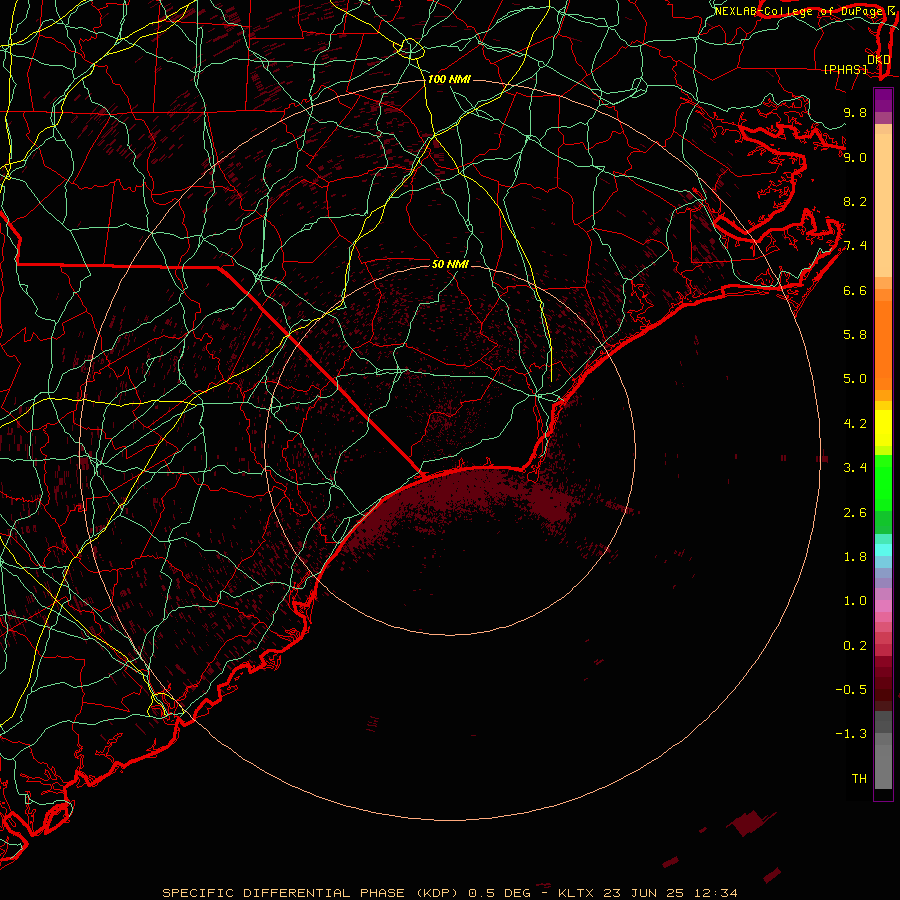This screenshot has width=900, height=900.
Task: Click the 9.8 scale value
Action: [855, 112]
